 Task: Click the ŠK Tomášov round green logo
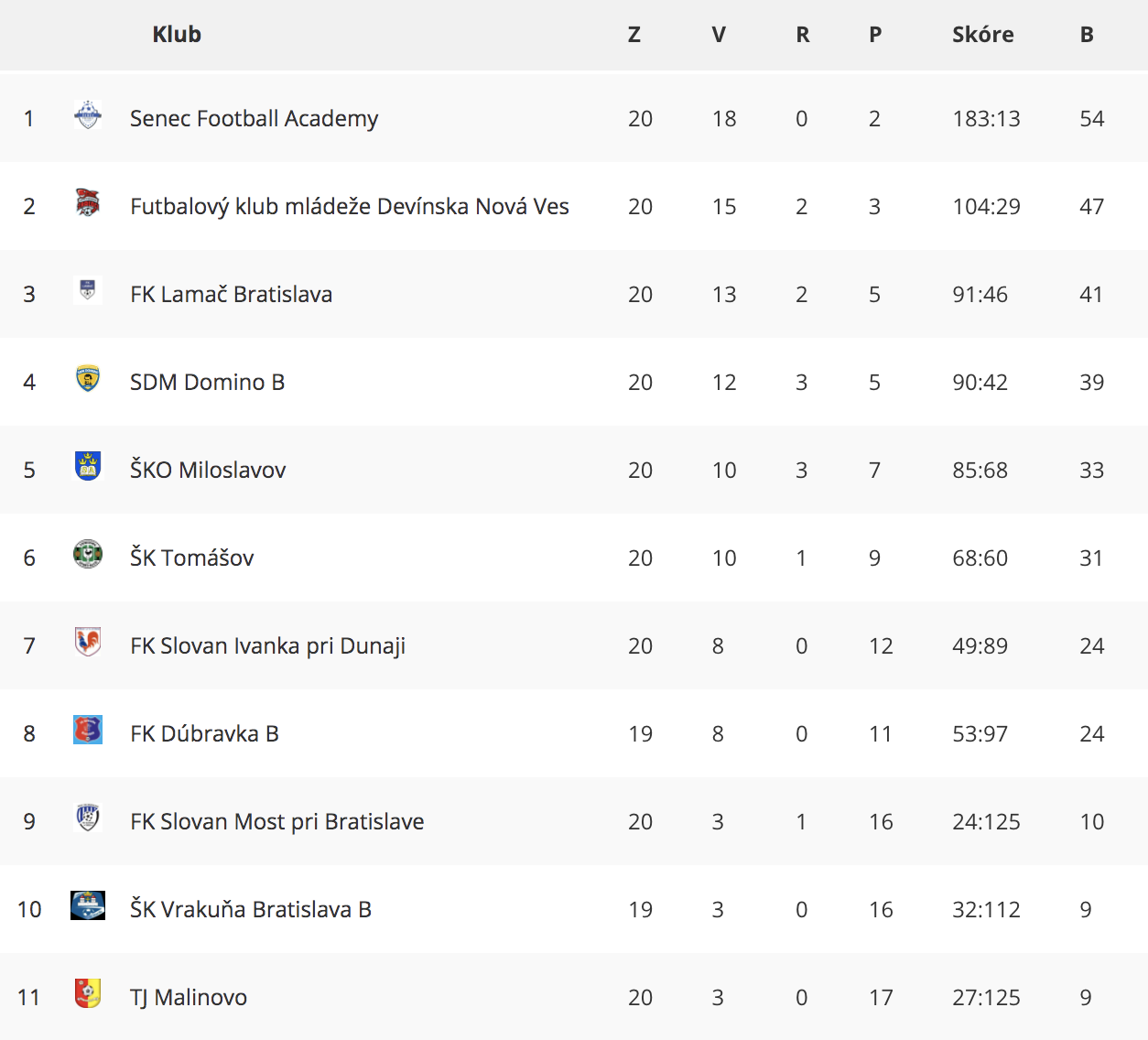[88, 554]
